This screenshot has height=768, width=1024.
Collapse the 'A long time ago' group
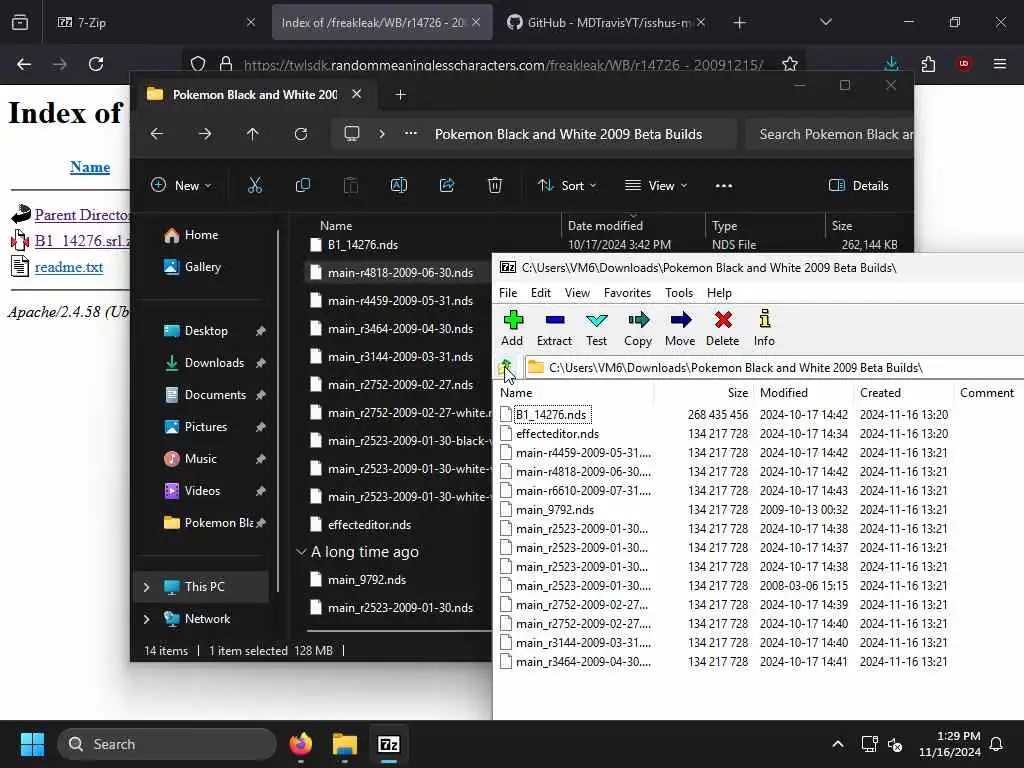[x=301, y=552]
